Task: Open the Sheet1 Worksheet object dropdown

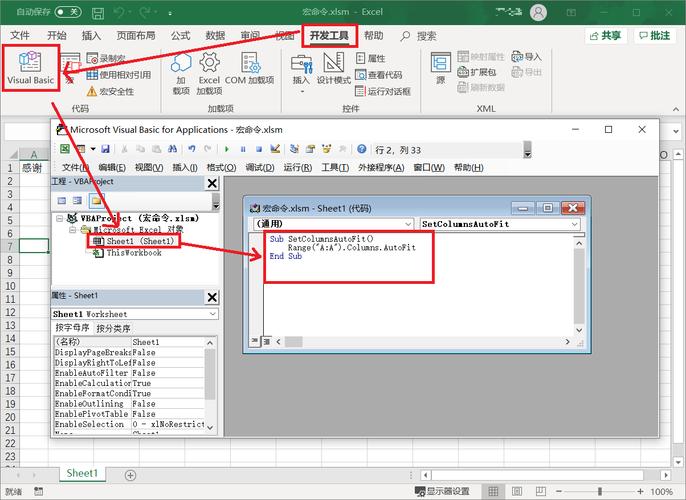Action: 213,314
